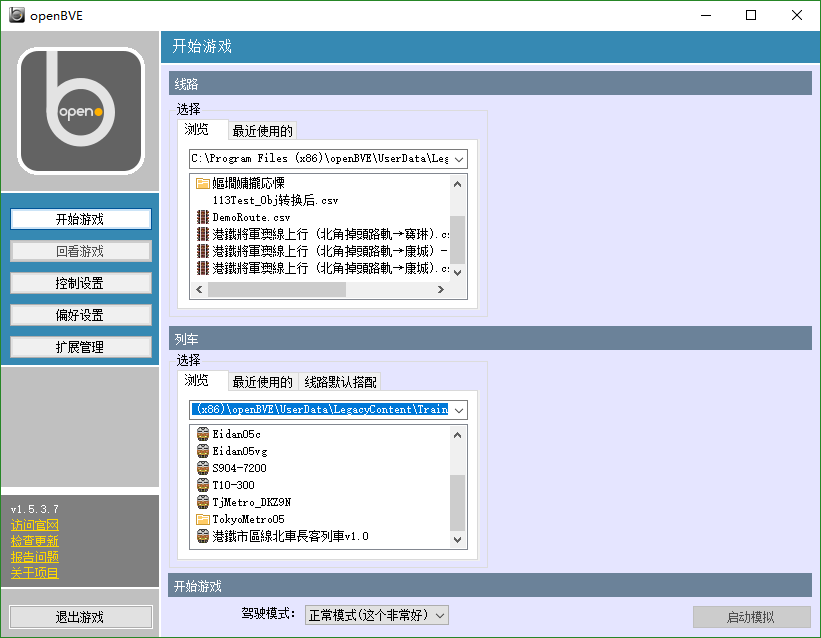Viewport: 821px width, 638px height.
Task: Select the Eidan05c train
Action: tap(237, 434)
